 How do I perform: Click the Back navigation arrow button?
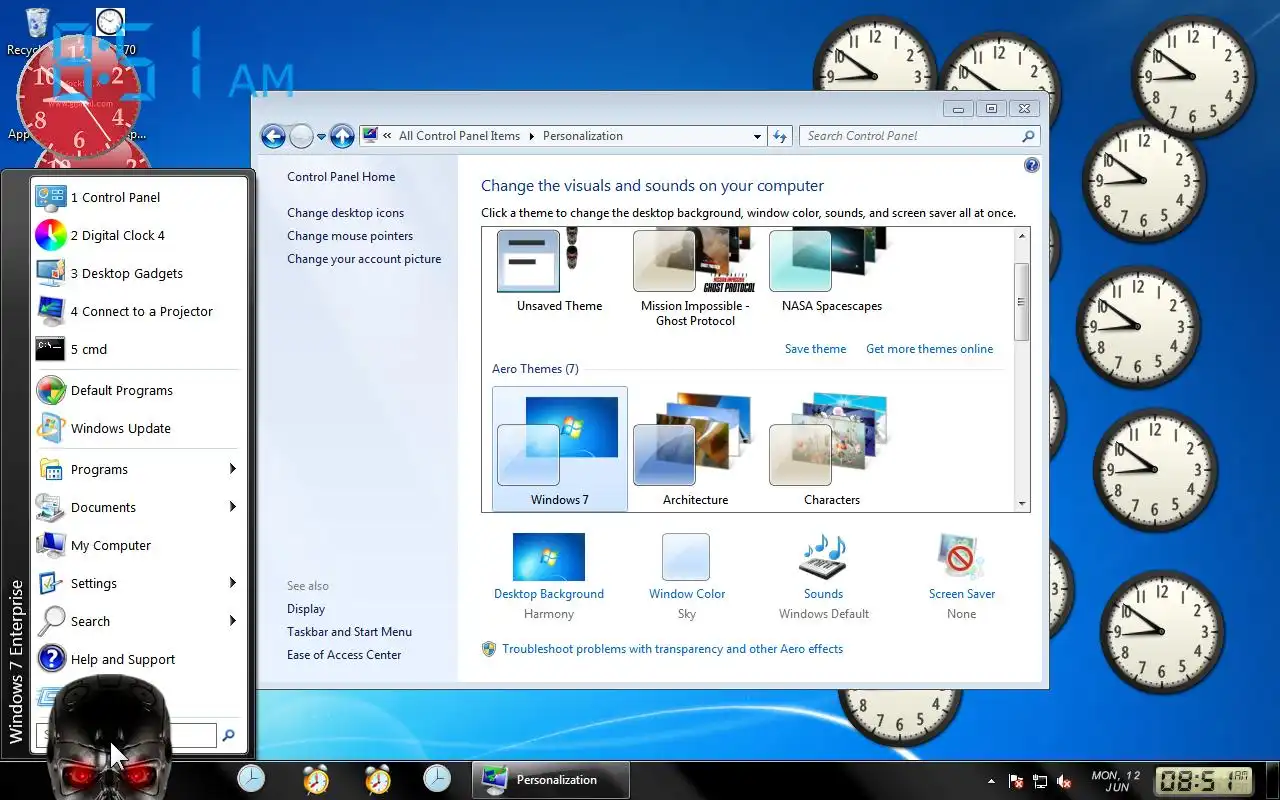click(273, 136)
